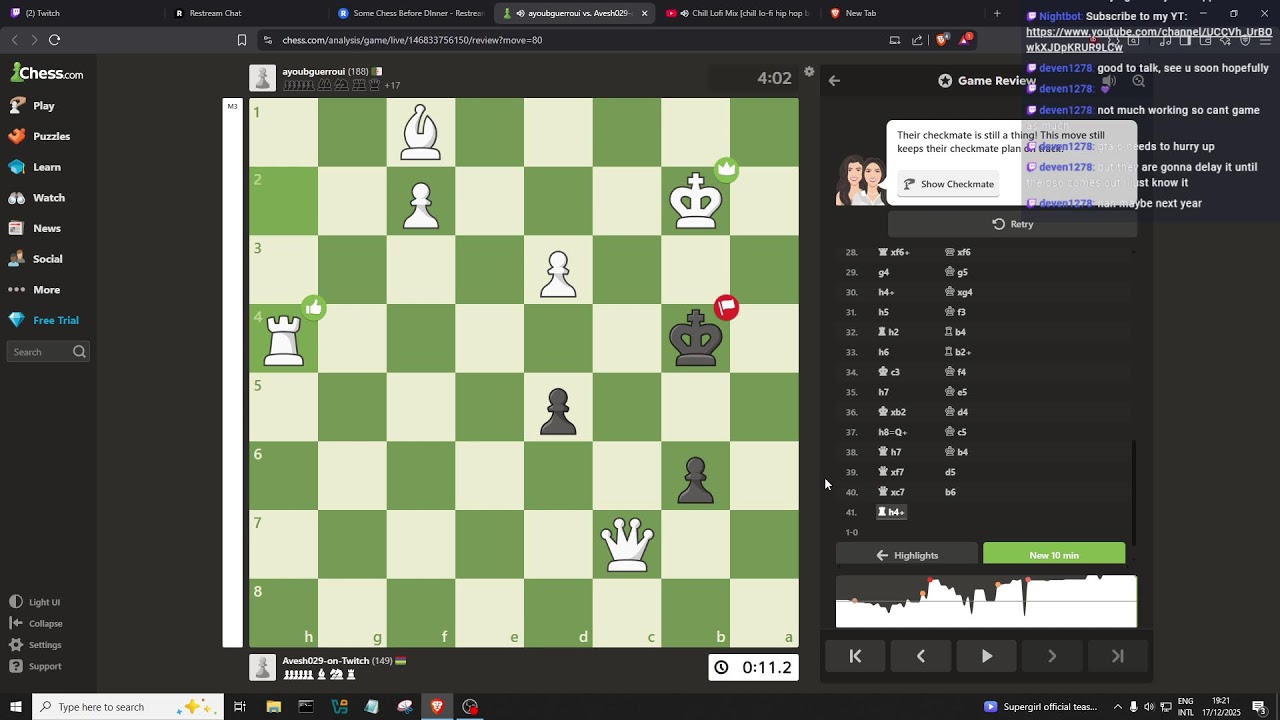Open chess.com Settings in sidebar
The width and height of the screenshot is (1280, 720).
point(36,645)
